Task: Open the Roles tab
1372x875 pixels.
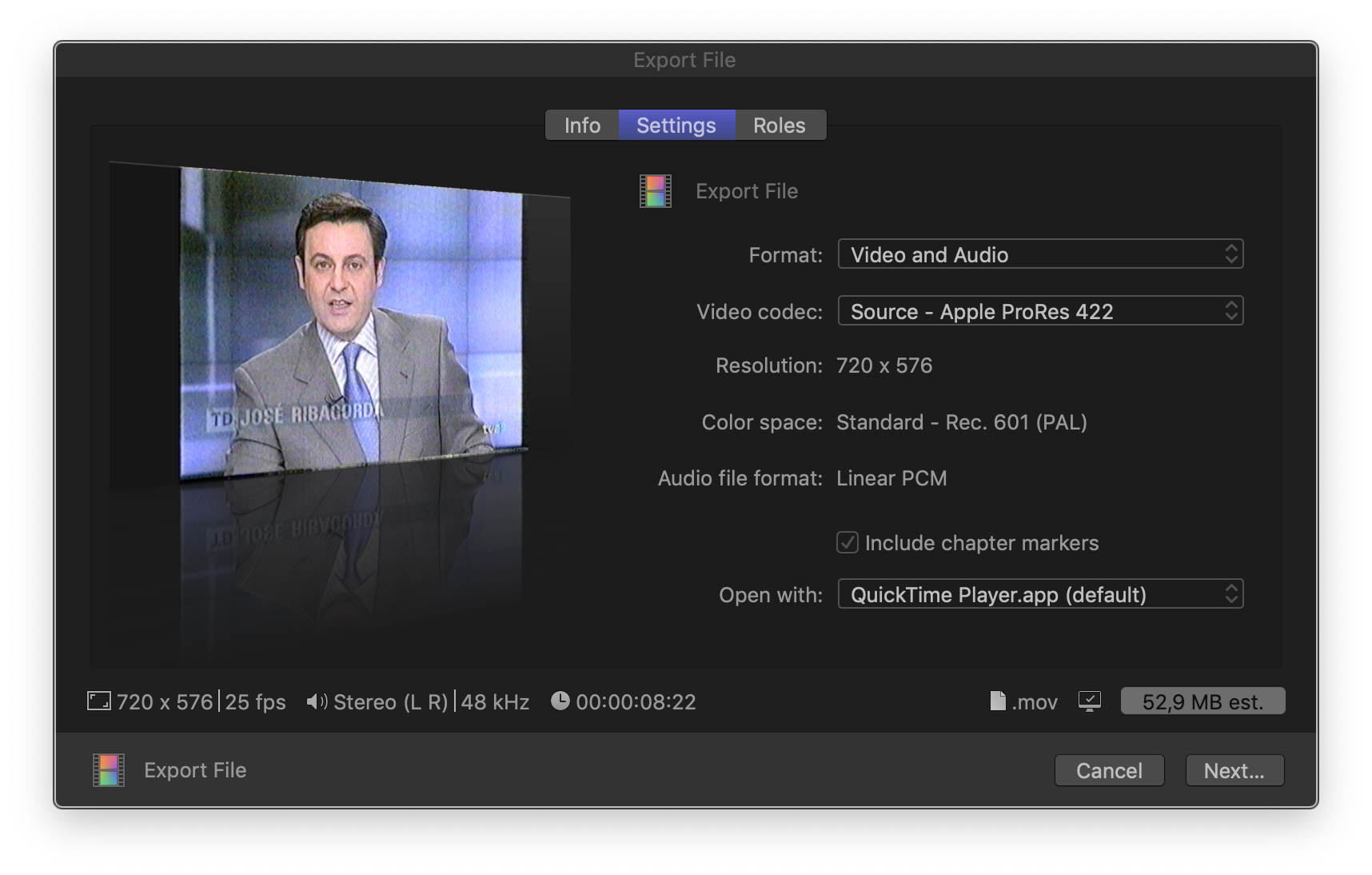Action: (780, 126)
